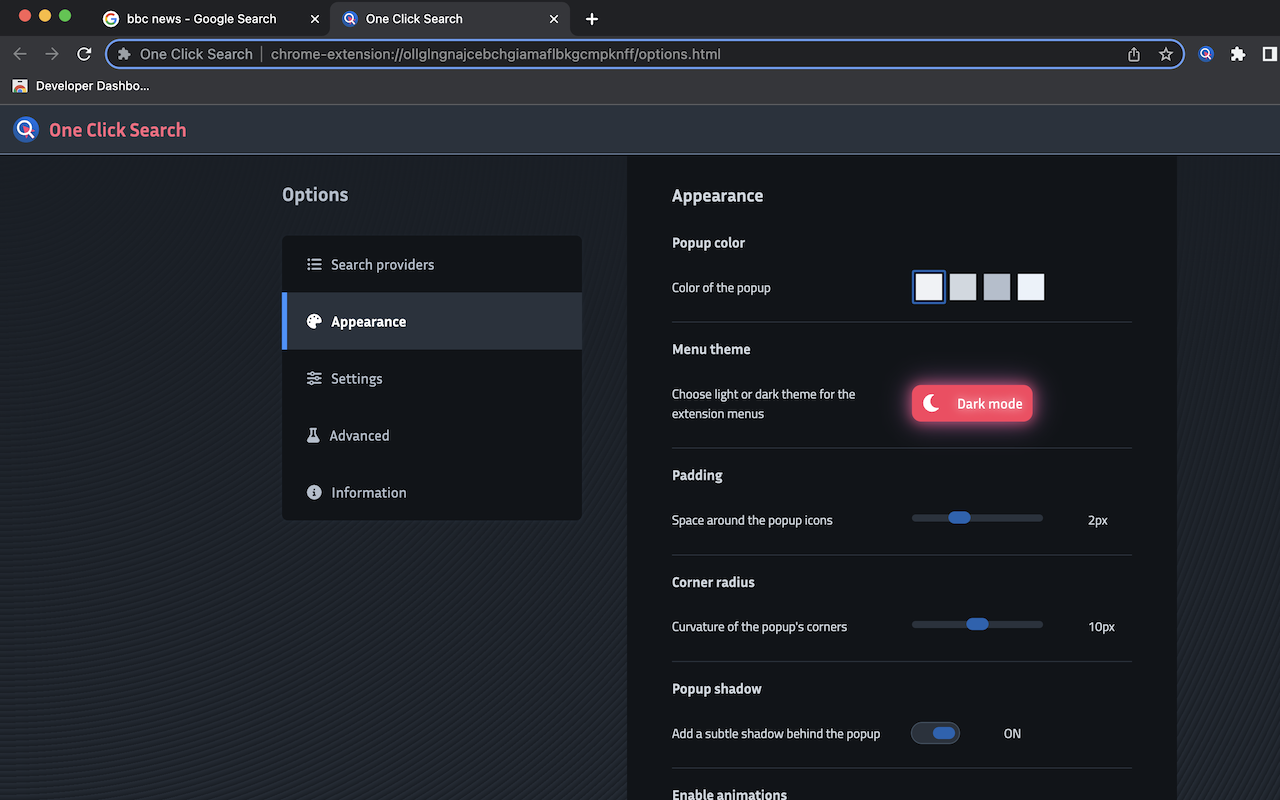Screen dimensions: 1280x800
Task: Click the extension puzzle icon in address bar
Action: pyautogui.click(x=124, y=54)
